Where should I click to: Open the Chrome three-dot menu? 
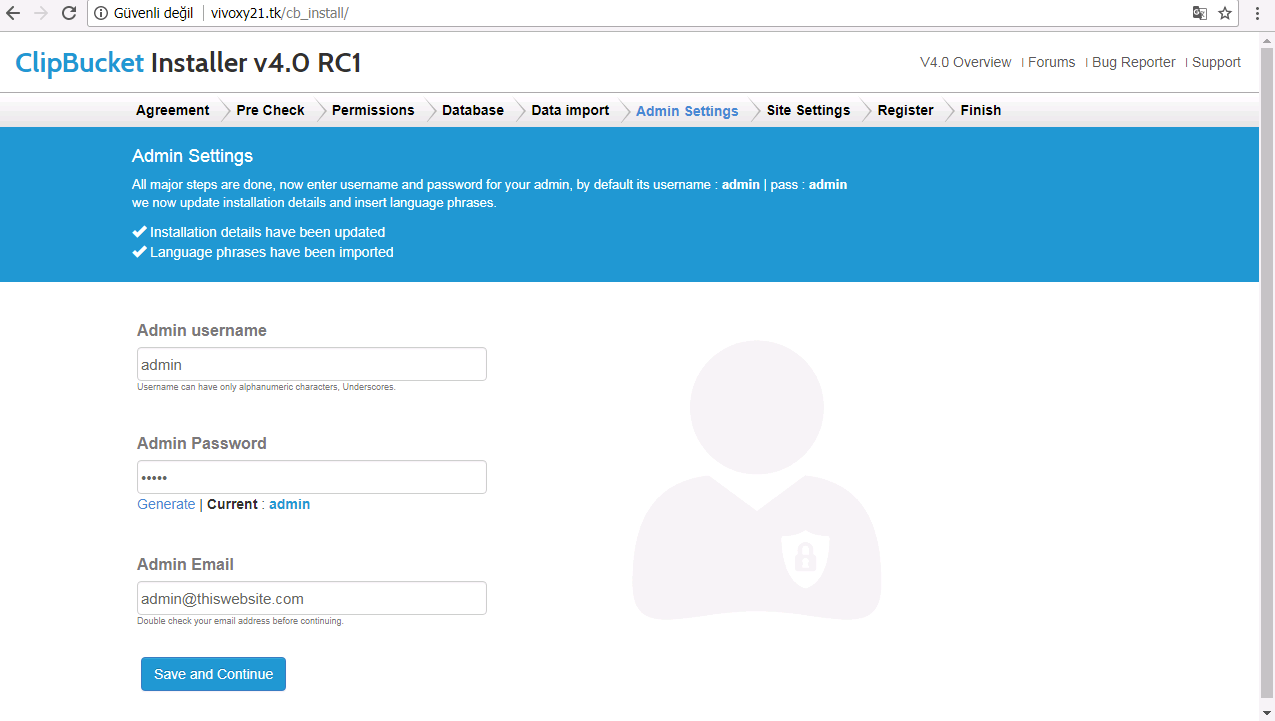1257,13
